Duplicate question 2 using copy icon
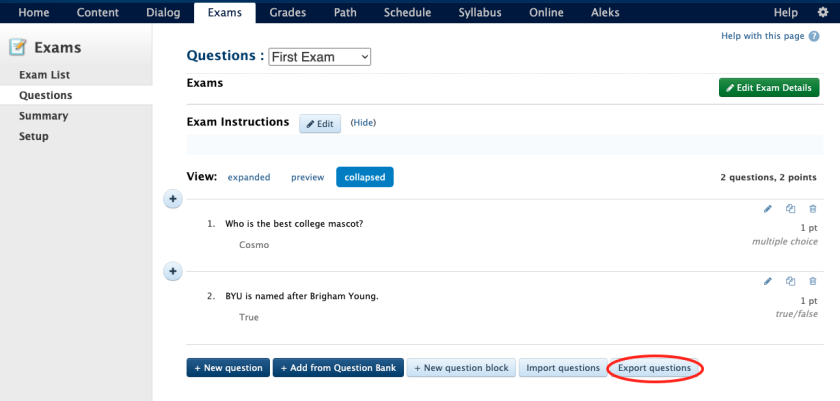840x401 pixels. (x=790, y=281)
